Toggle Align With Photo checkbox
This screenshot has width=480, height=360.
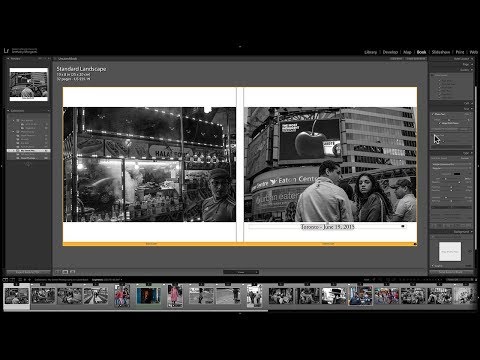(x=440, y=123)
